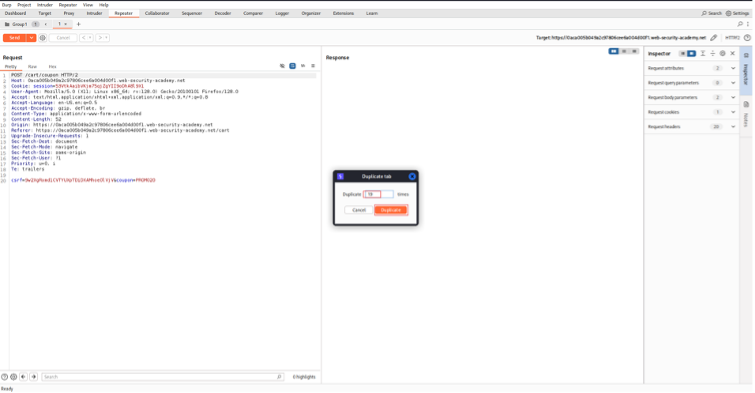Open the search icon at top right of tab bar
Screen dimensions: 755x393
[x=740, y=24]
